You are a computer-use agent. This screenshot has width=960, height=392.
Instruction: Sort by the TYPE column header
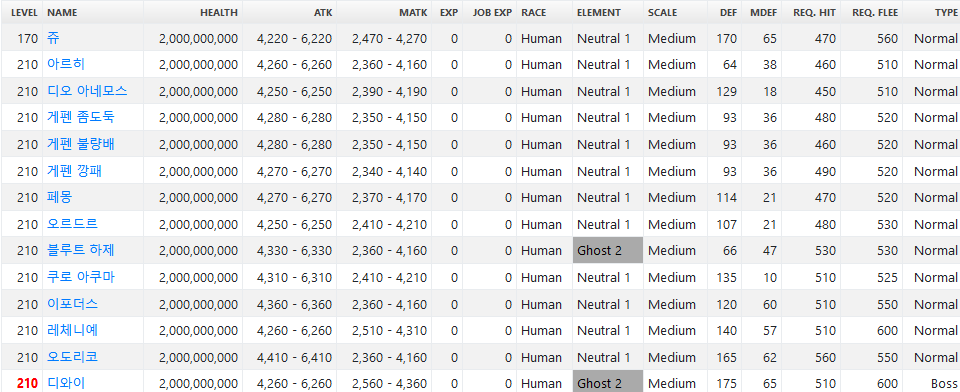point(946,12)
